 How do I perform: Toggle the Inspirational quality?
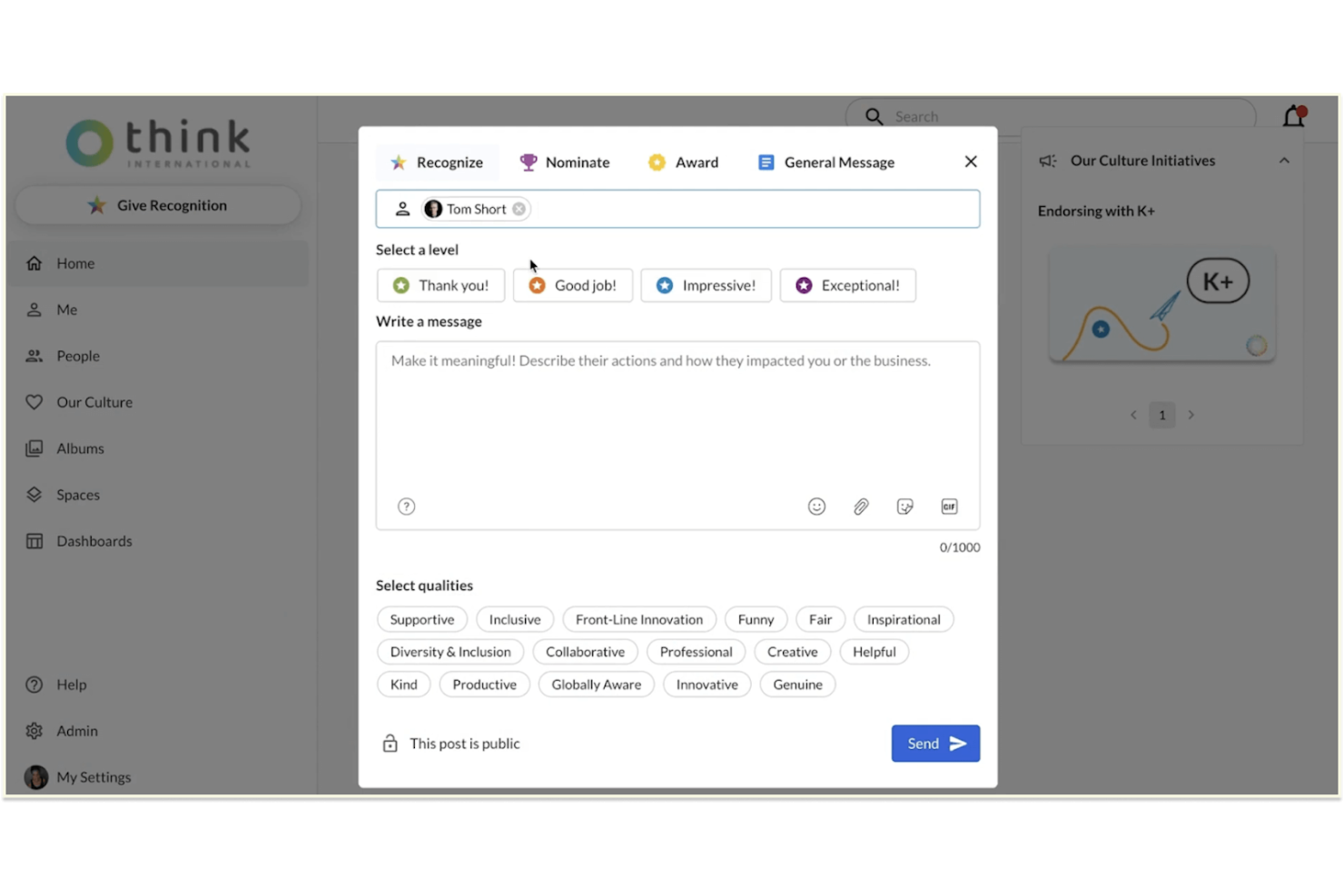(904, 619)
